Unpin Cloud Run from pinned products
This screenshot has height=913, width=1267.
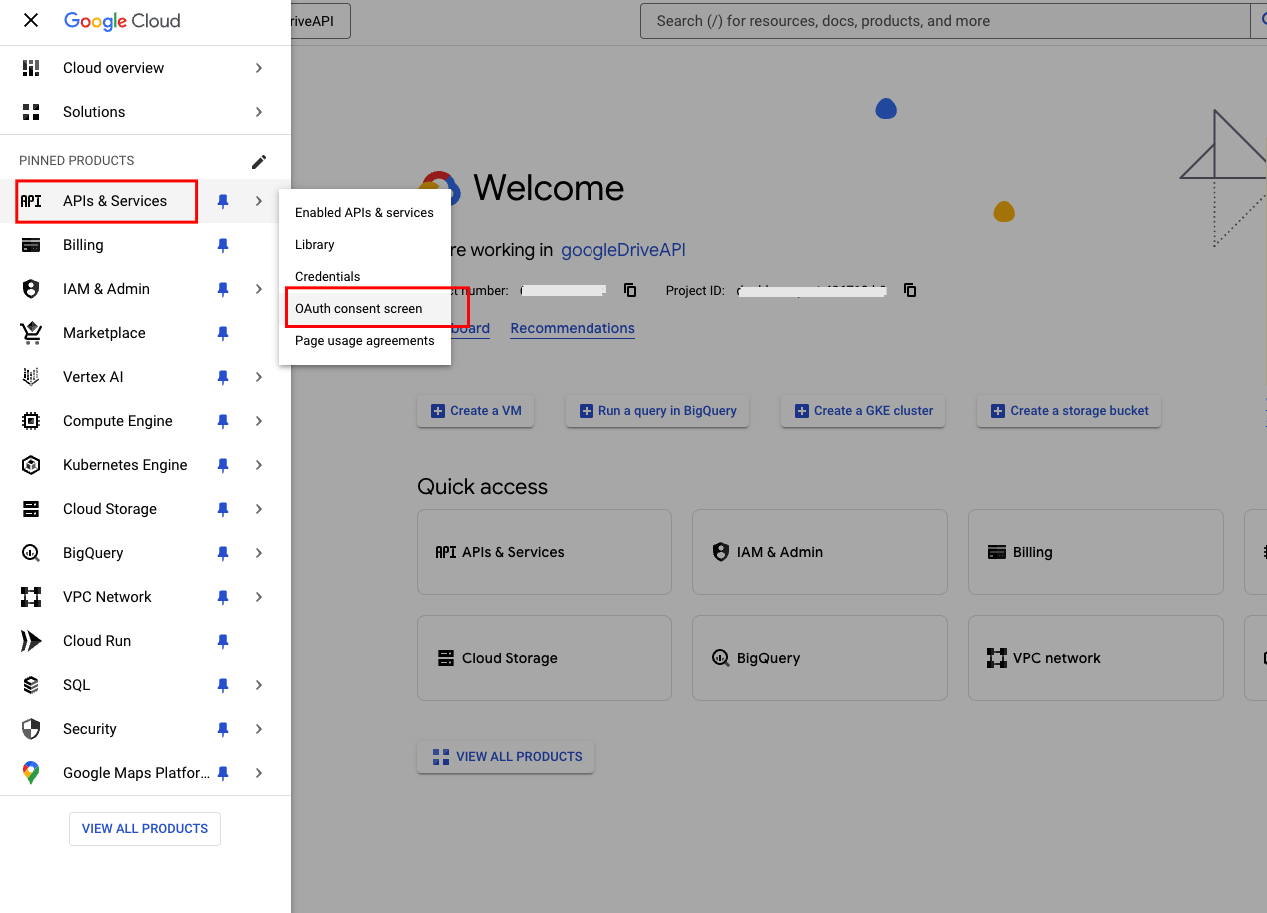pos(223,641)
